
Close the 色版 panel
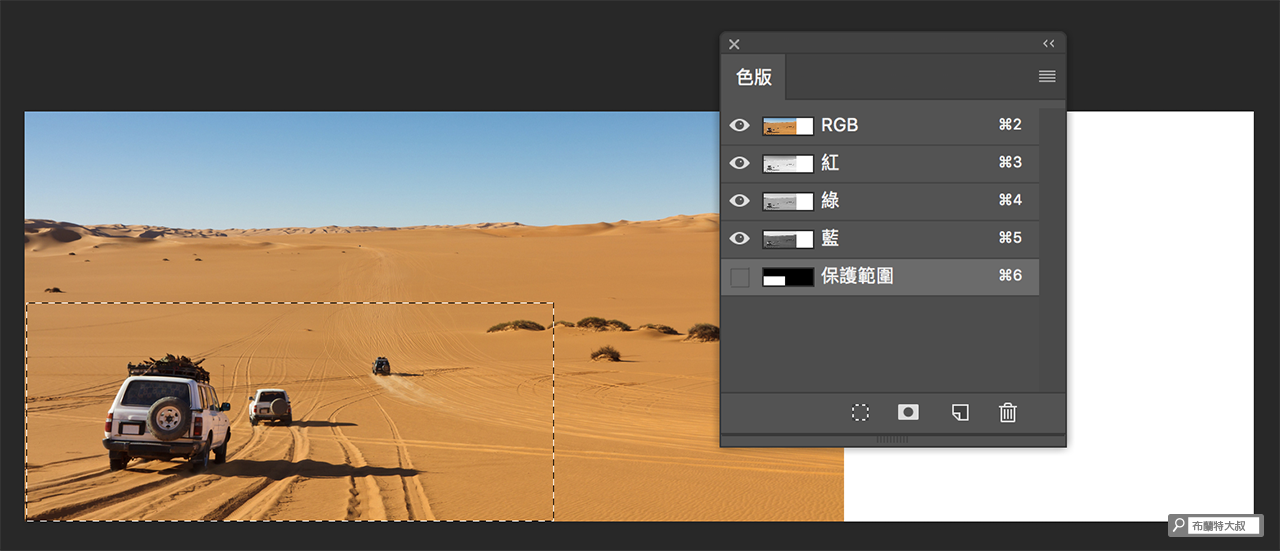pyautogui.click(x=734, y=44)
